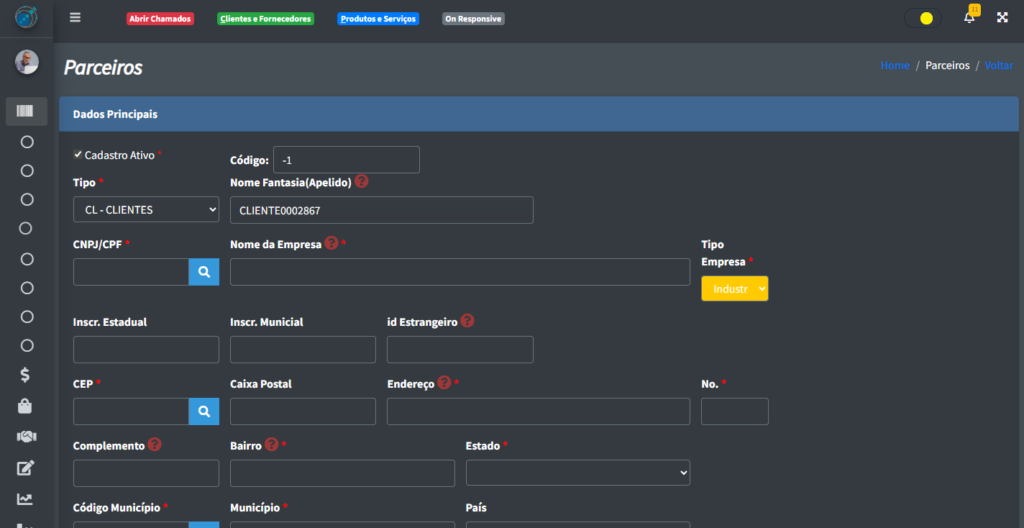Click the barcode icon in sidebar
The width and height of the screenshot is (1024, 528).
27,111
